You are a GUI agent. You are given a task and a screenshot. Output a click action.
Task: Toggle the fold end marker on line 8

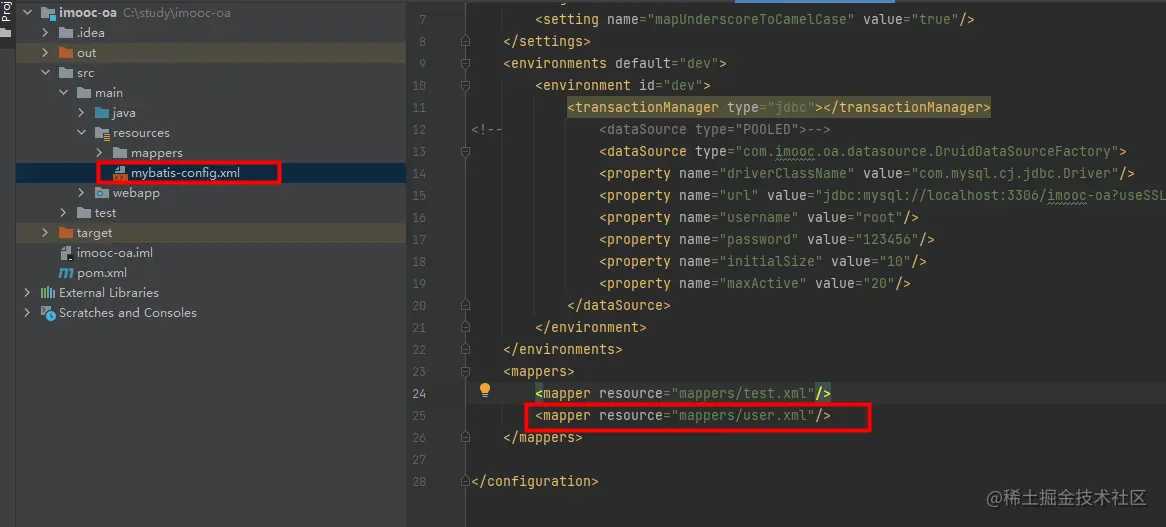point(466,41)
